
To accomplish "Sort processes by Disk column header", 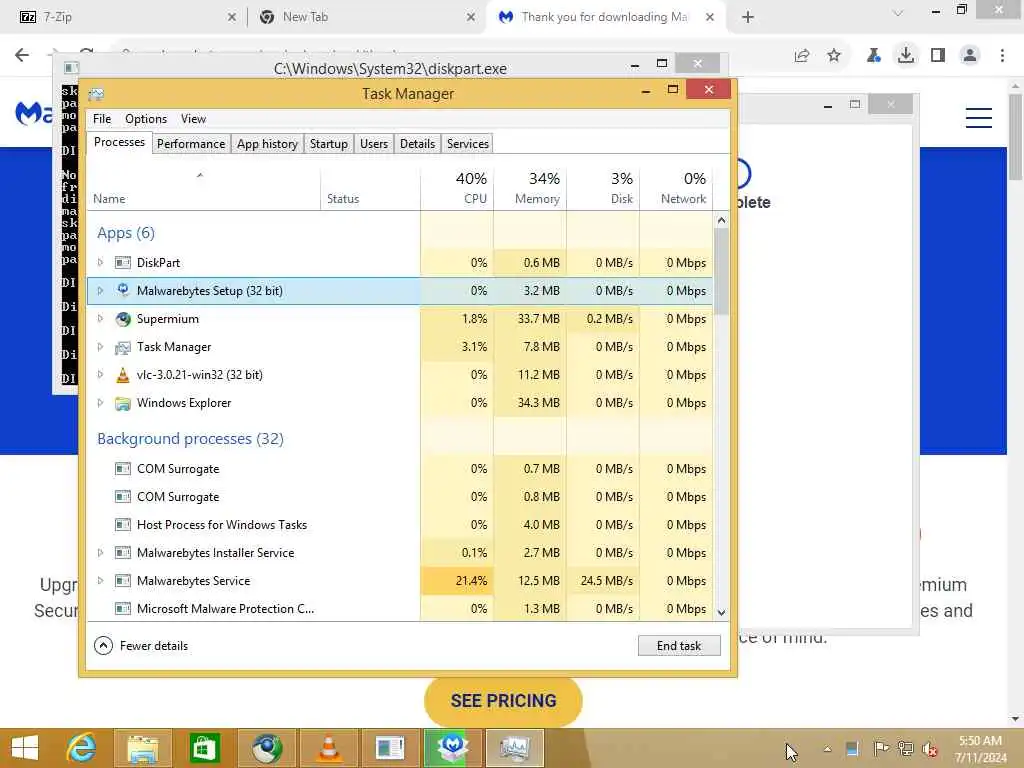I will coord(603,187).
